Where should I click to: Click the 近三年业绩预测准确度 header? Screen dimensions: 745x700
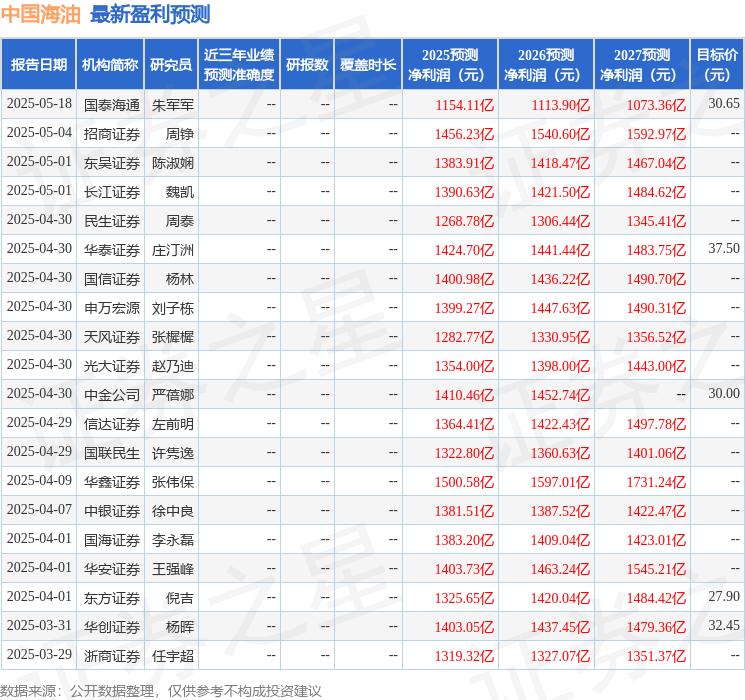[239, 65]
